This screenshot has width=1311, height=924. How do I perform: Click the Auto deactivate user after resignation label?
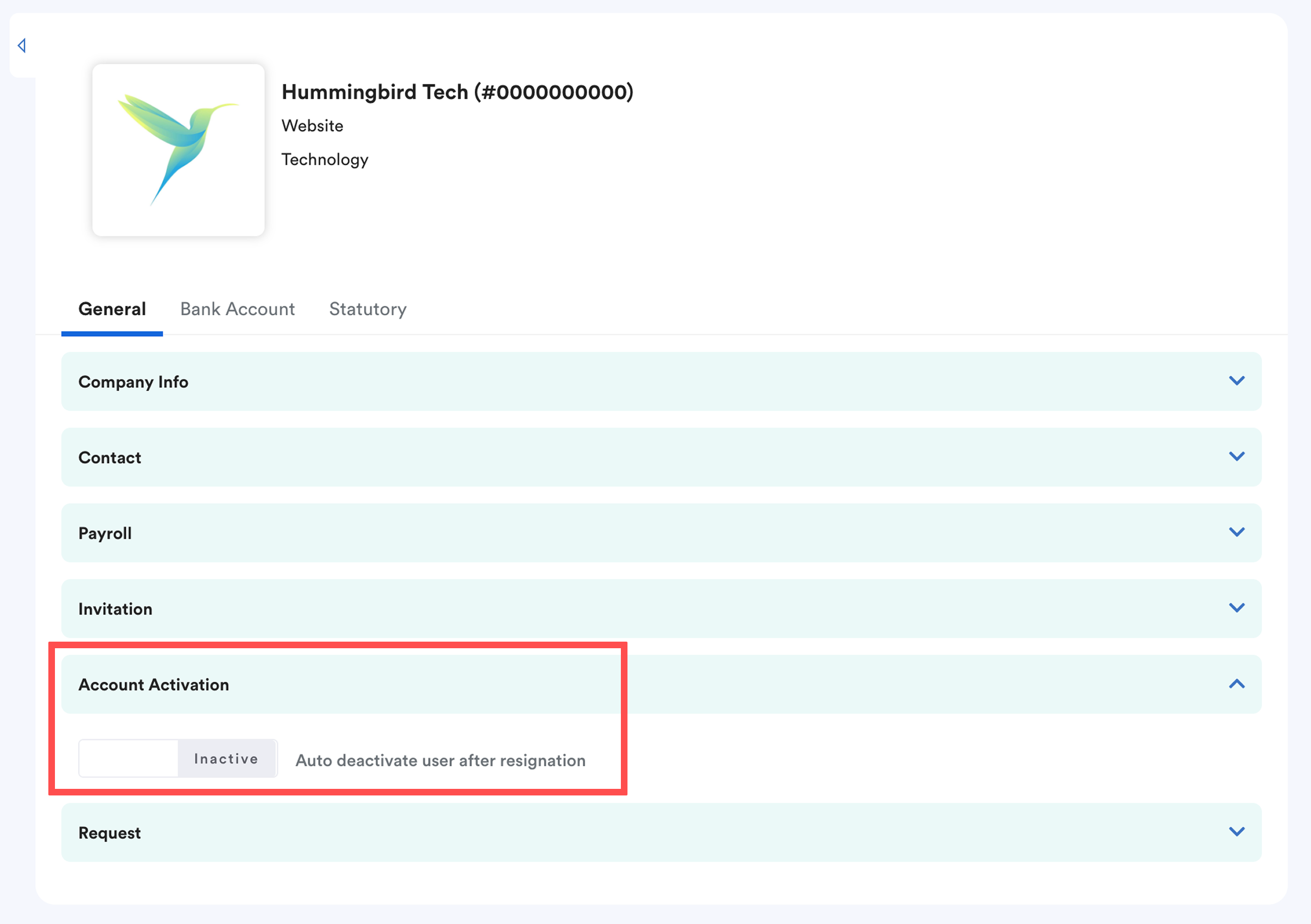440,761
